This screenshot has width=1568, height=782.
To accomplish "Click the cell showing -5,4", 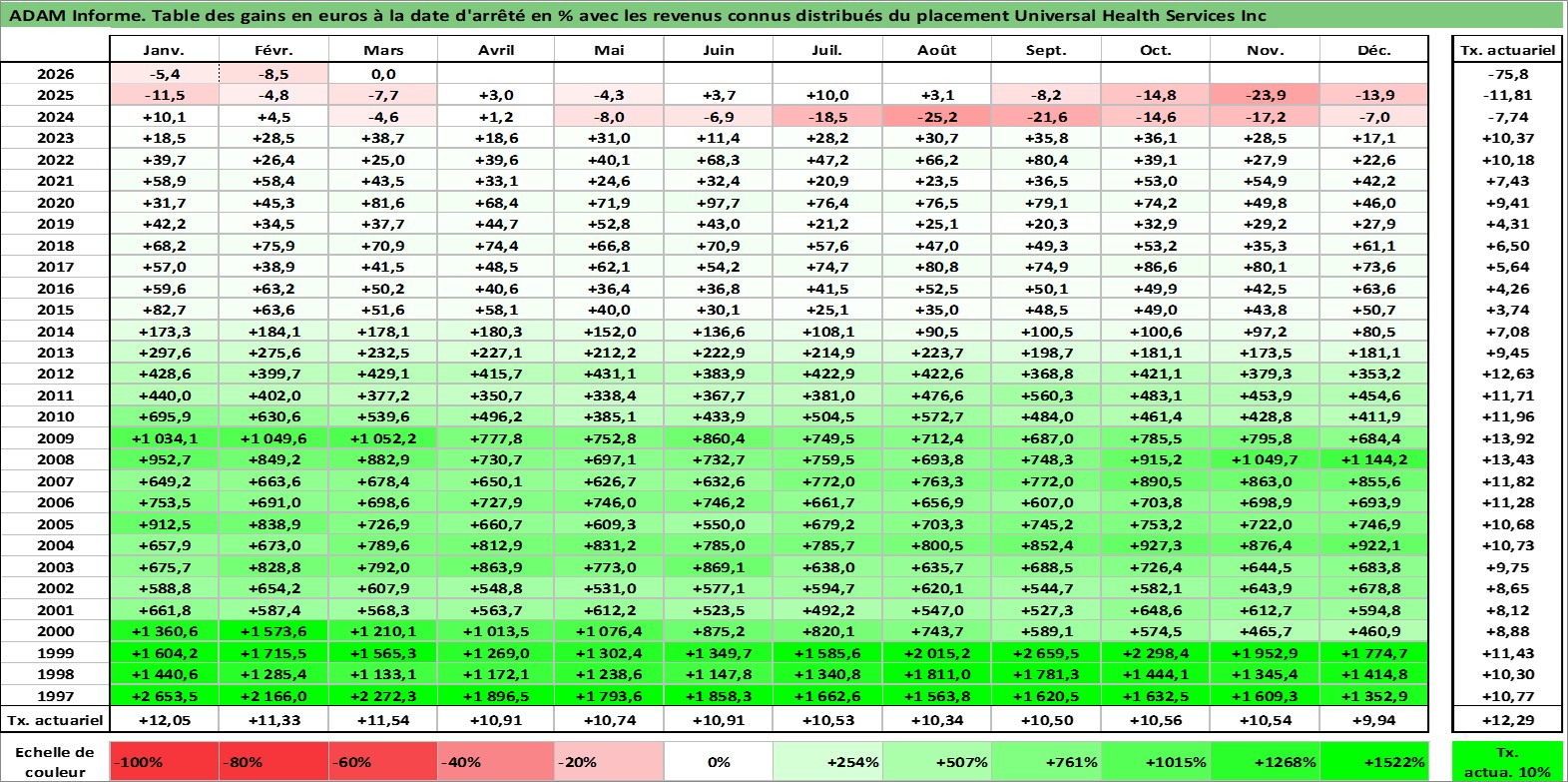I will pos(164,74).
